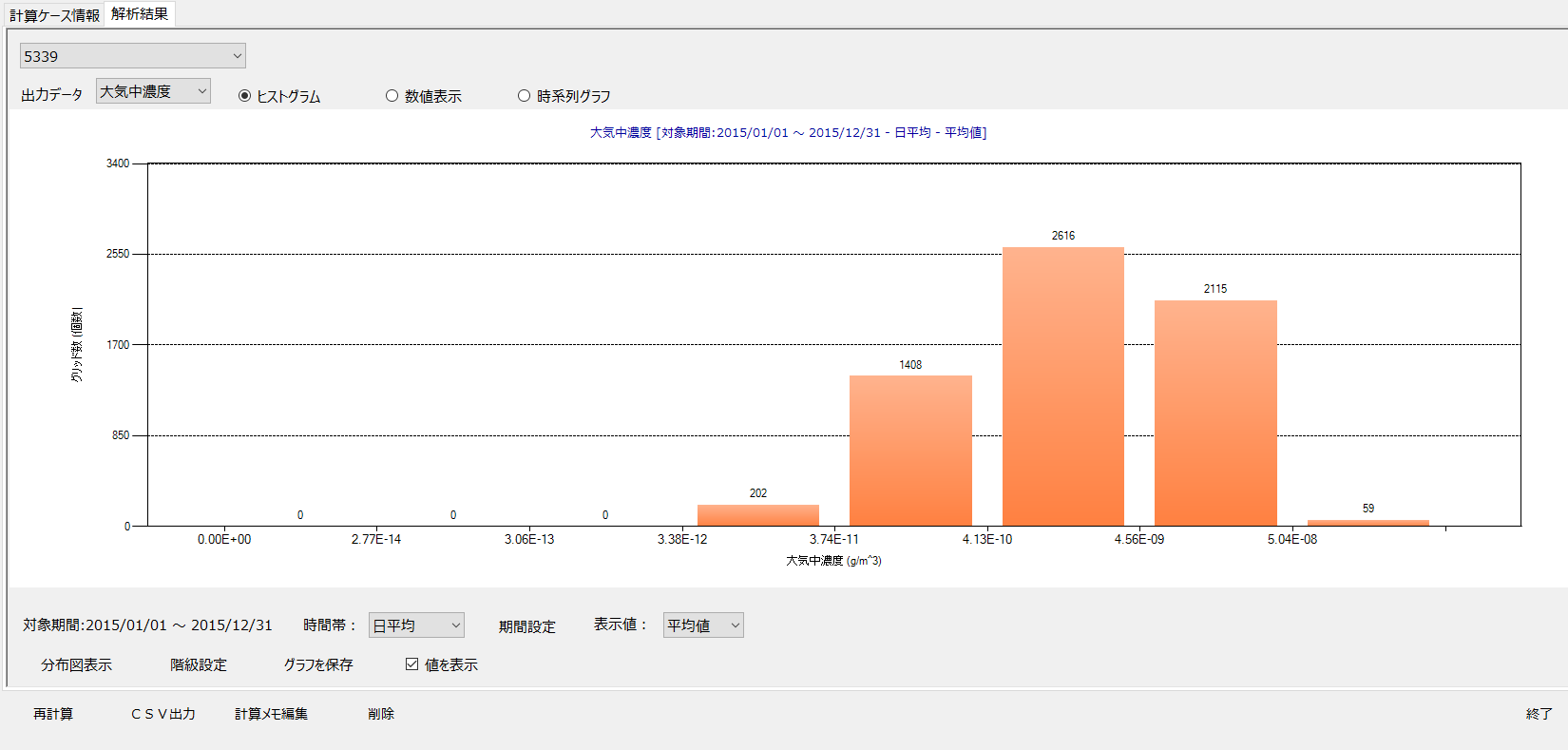Click the chart title 大気中濃度 [対象期間...]

pos(788,132)
